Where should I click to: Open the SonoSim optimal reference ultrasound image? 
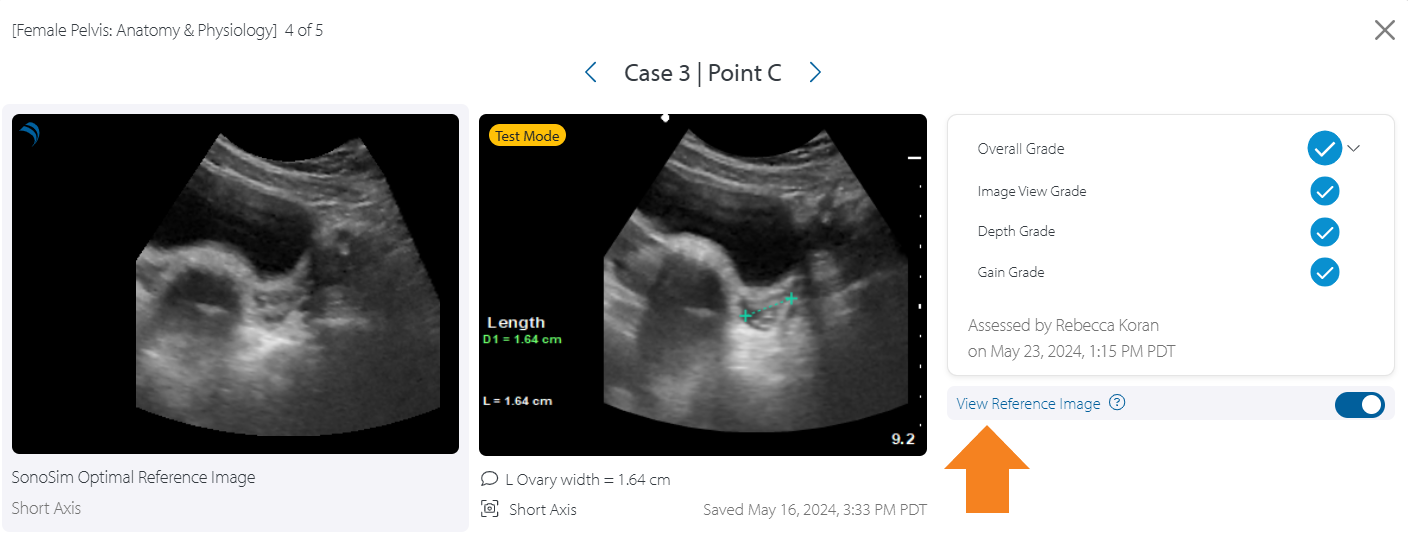[235, 284]
